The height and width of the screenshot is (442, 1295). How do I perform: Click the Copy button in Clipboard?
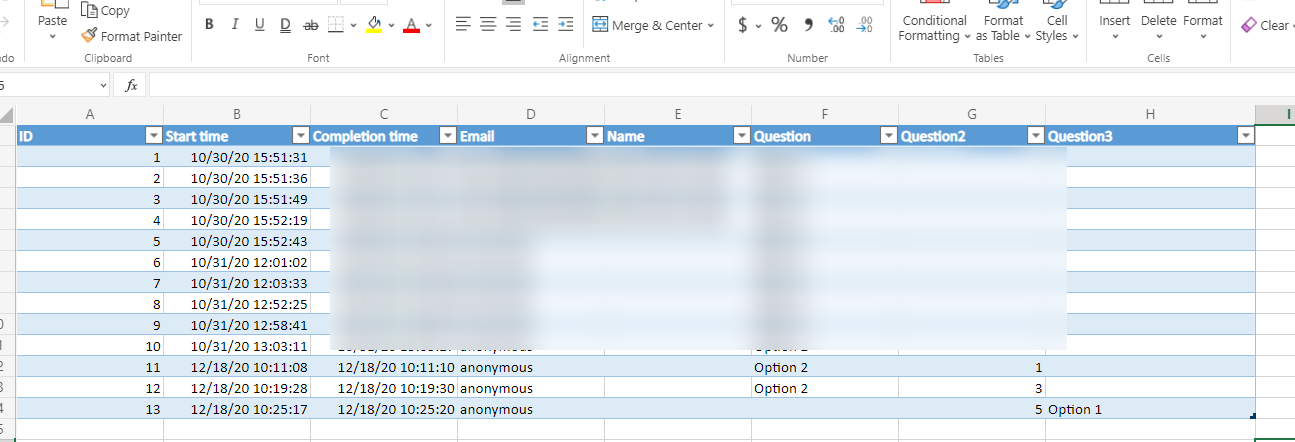pos(105,11)
